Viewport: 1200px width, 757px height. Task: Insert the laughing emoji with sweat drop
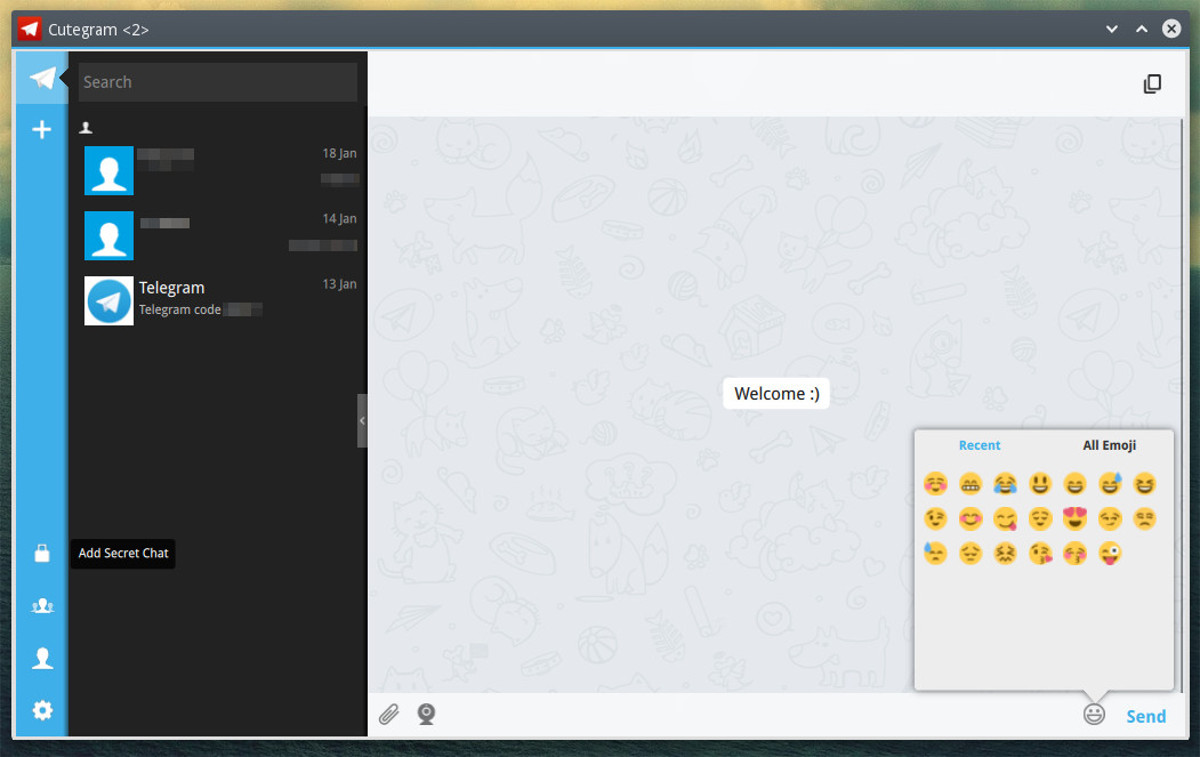point(1110,484)
